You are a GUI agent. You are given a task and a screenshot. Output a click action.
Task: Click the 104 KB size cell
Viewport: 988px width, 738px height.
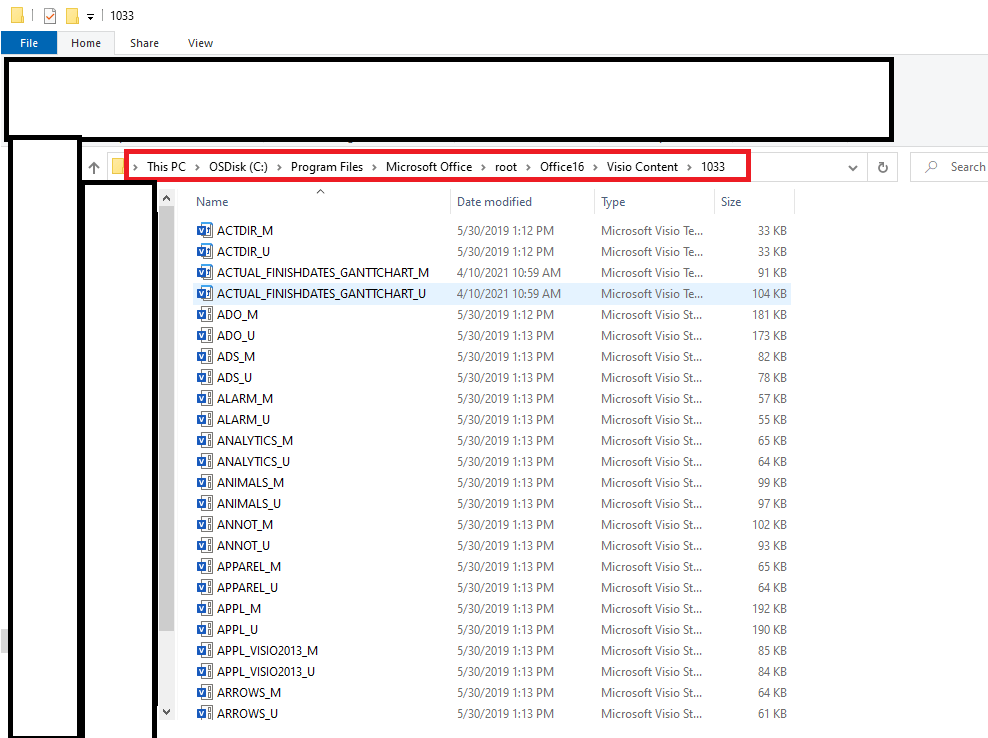coord(769,294)
